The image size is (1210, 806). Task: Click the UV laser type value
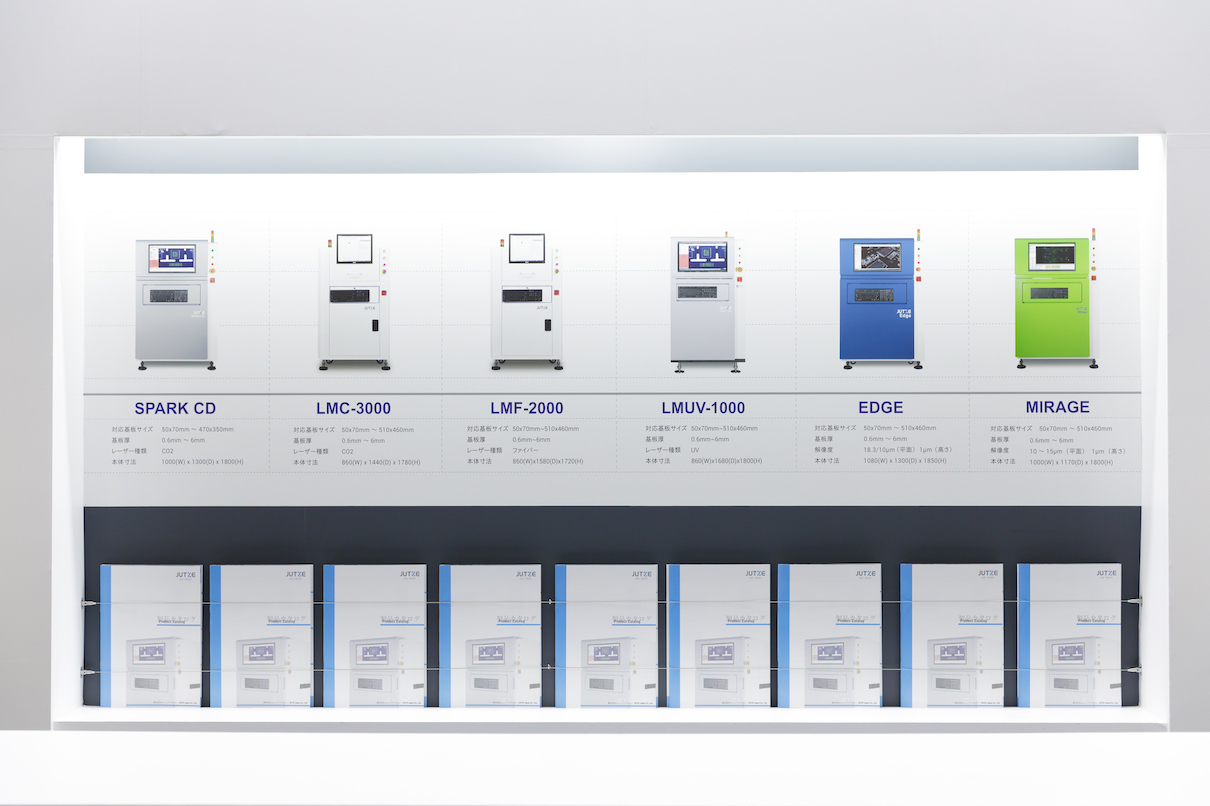[695, 451]
